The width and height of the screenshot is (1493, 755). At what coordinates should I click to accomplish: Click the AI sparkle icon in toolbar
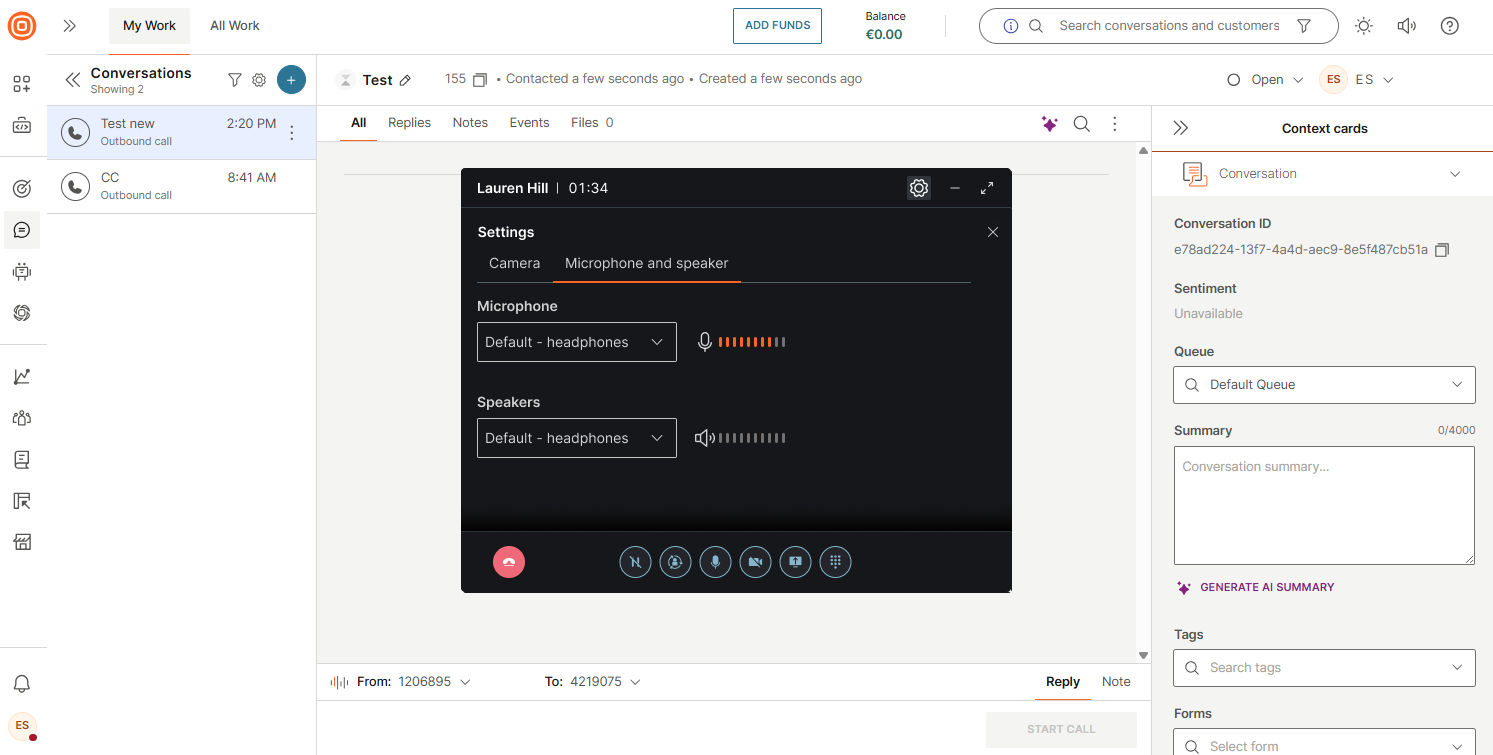point(1049,124)
